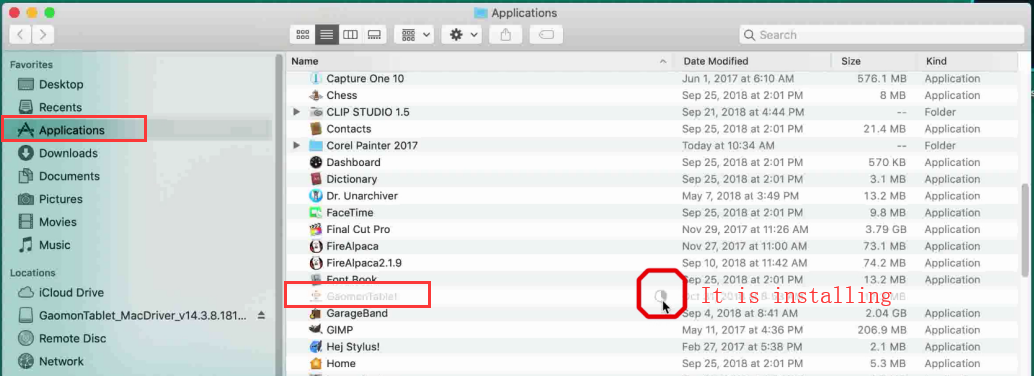1034x376 pixels.
Task: Click the "206.9 MB" size cell
Action: 882,330
